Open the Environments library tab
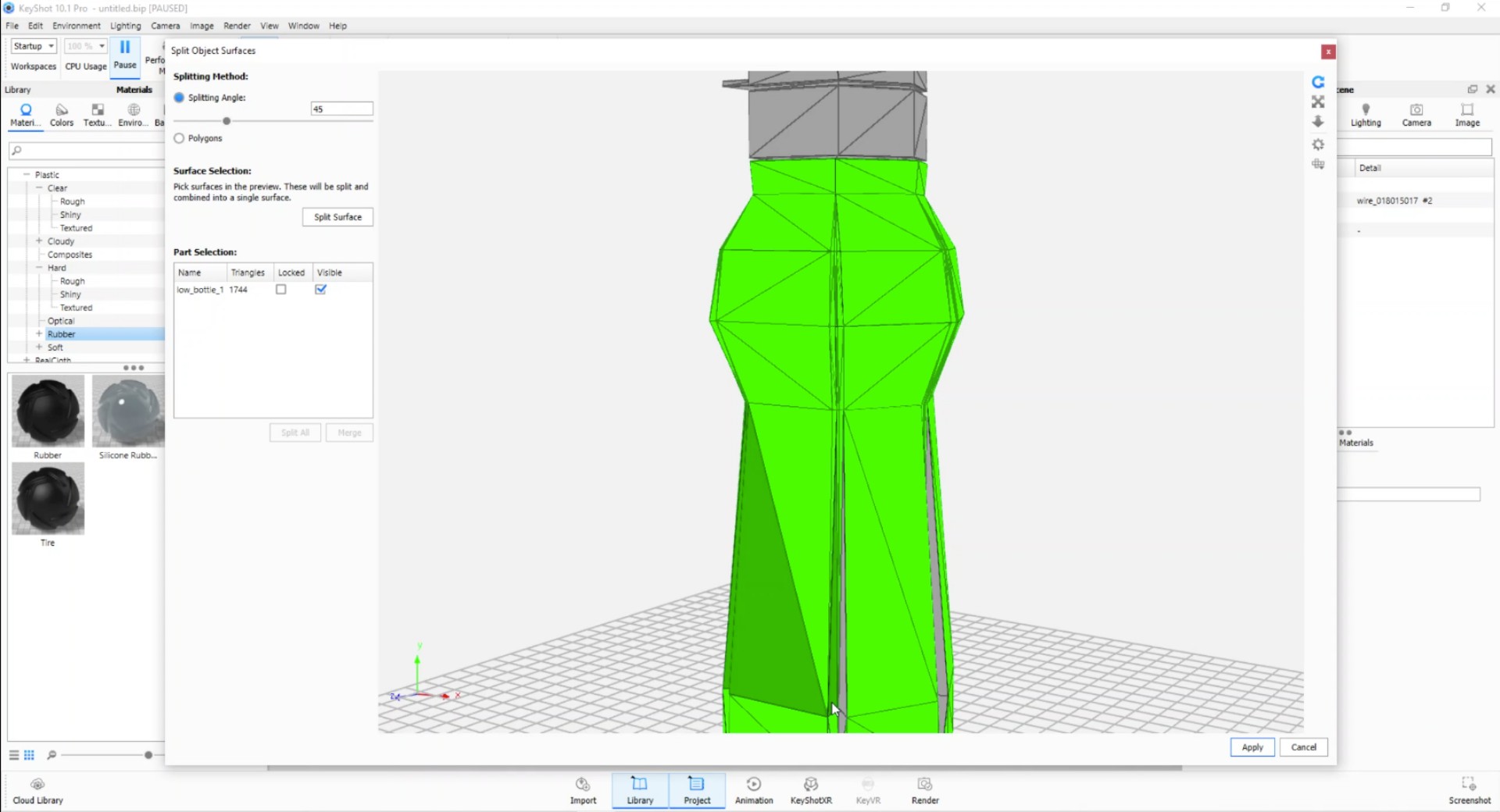1500x812 pixels. [x=131, y=113]
